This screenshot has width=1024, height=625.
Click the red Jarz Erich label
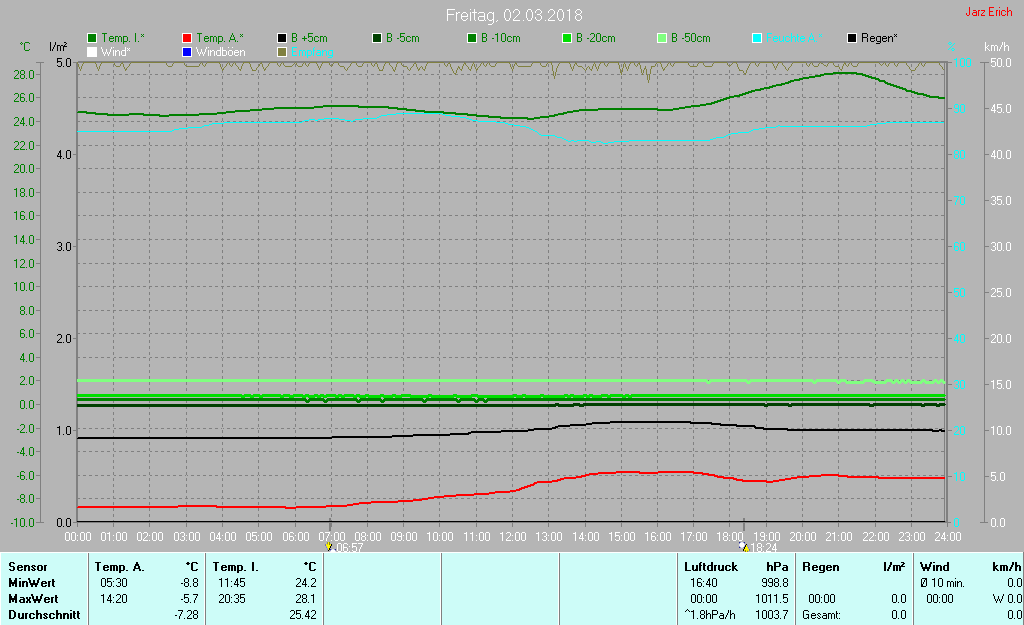989,12
